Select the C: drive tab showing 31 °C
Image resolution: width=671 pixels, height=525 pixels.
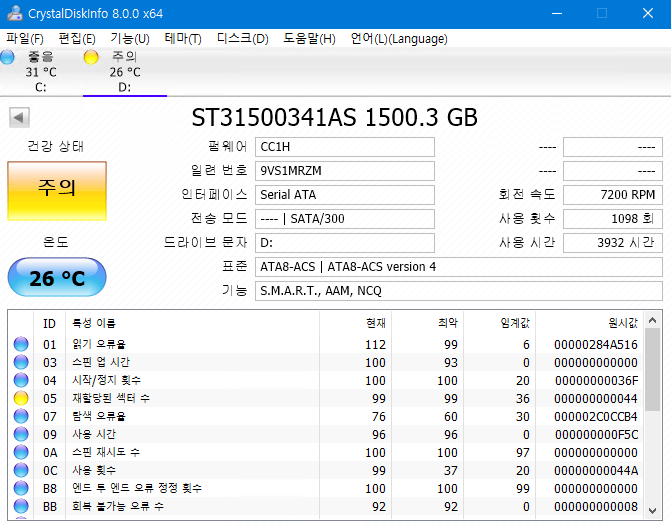click(x=41, y=72)
